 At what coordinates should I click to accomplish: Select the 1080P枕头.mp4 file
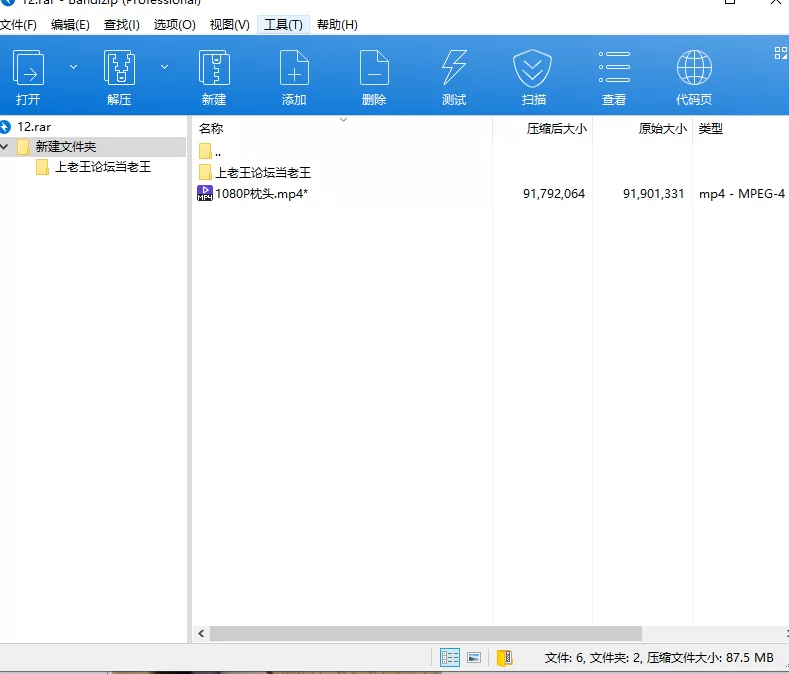pyautogui.click(x=260, y=194)
